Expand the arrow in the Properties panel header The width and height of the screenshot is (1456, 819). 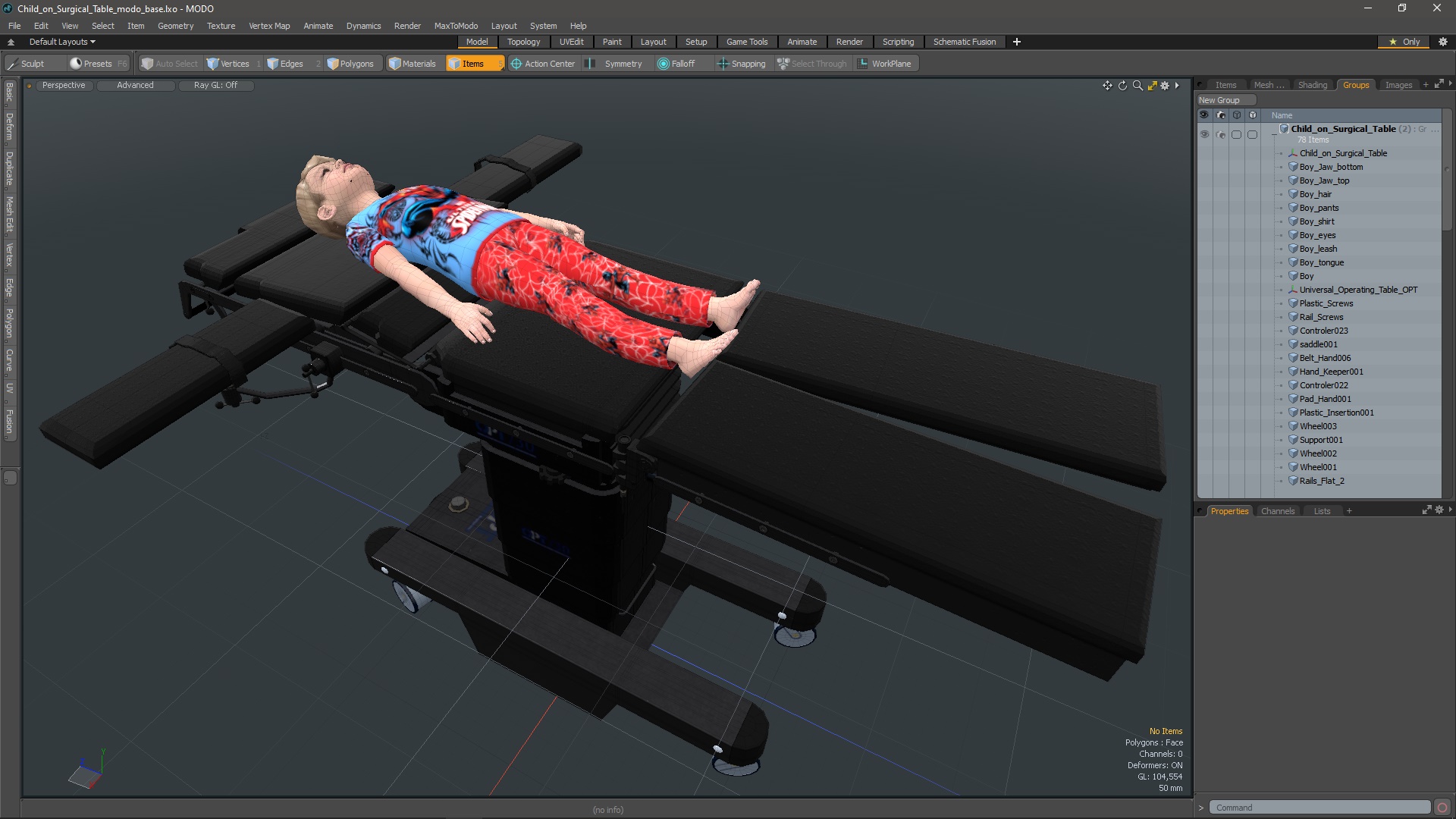[x=1450, y=510]
